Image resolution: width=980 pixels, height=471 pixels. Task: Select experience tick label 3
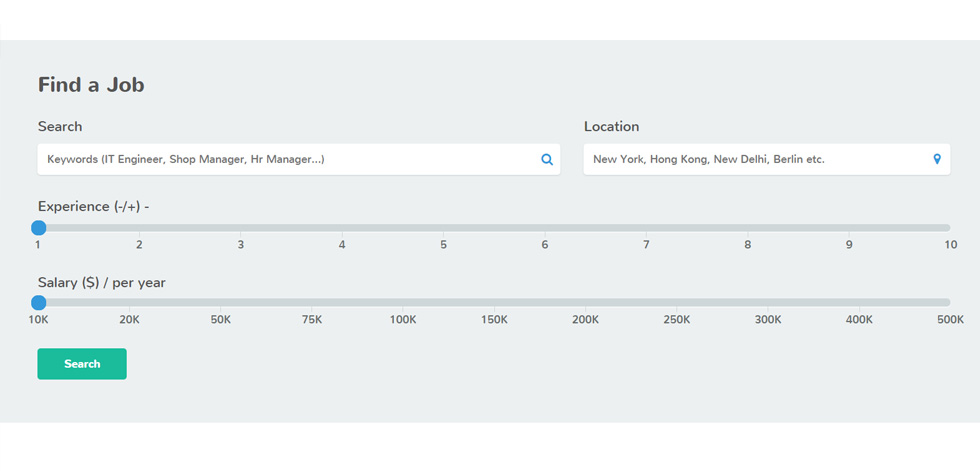tap(241, 245)
